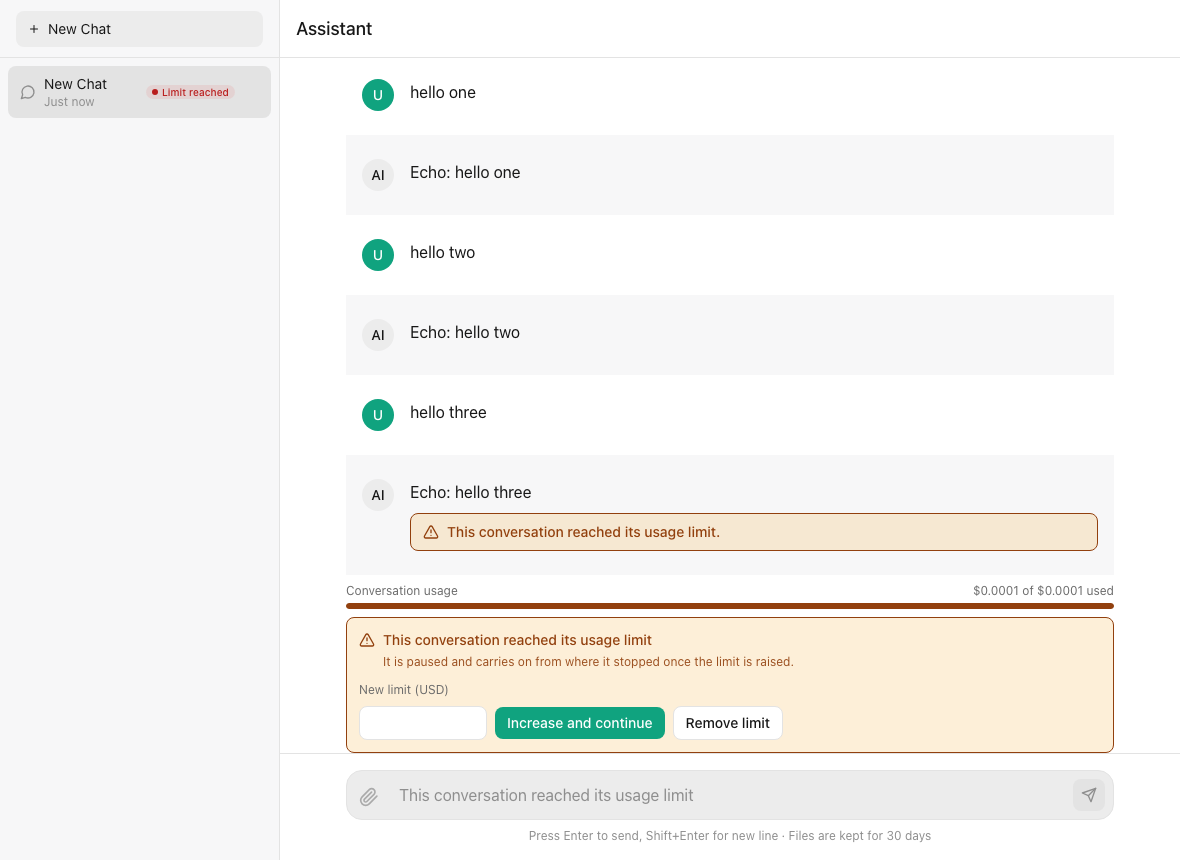Click the chat bubble icon in sidebar
Screen dimensions: 1180x860
click(x=28, y=93)
